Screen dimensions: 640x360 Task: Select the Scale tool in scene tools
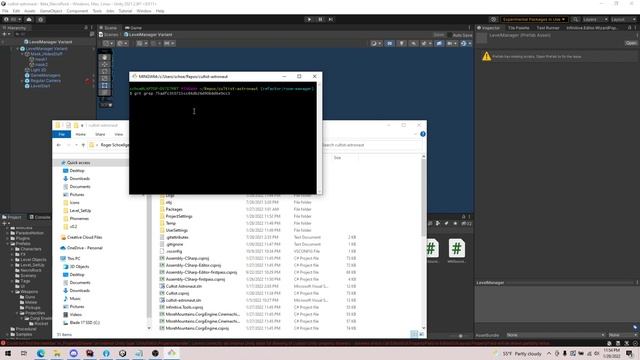tap(104, 78)
